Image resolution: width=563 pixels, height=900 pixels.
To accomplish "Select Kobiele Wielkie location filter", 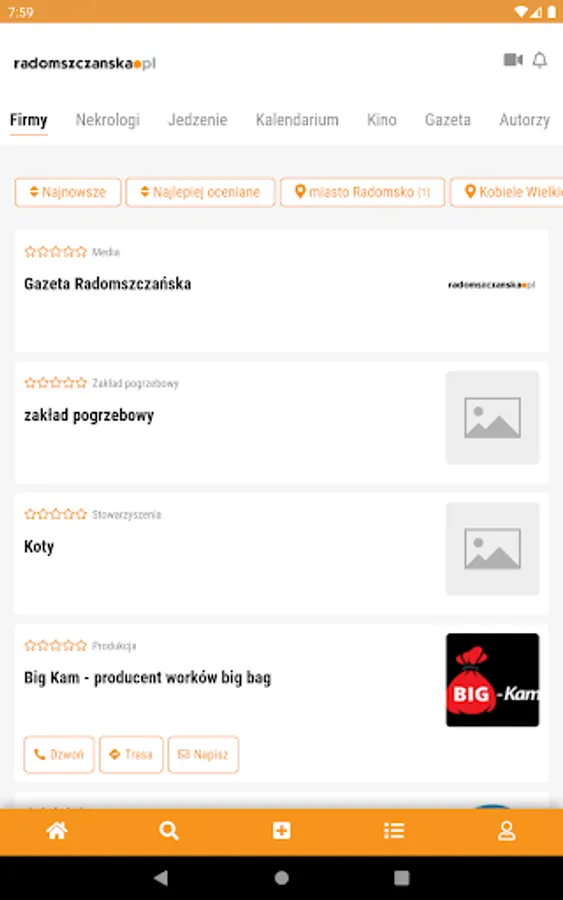I will [507, 192].
